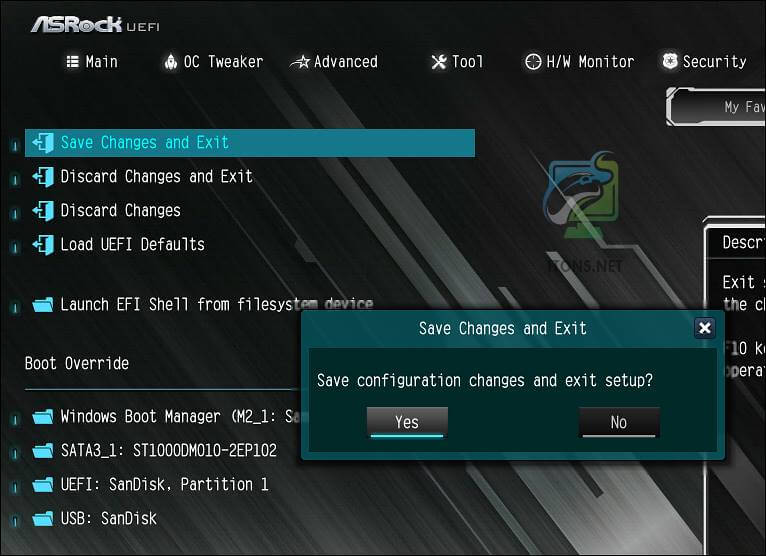This screenshot has width=766, height=556.
Task: Click the Security shield icon
Action: pos(670,61)
